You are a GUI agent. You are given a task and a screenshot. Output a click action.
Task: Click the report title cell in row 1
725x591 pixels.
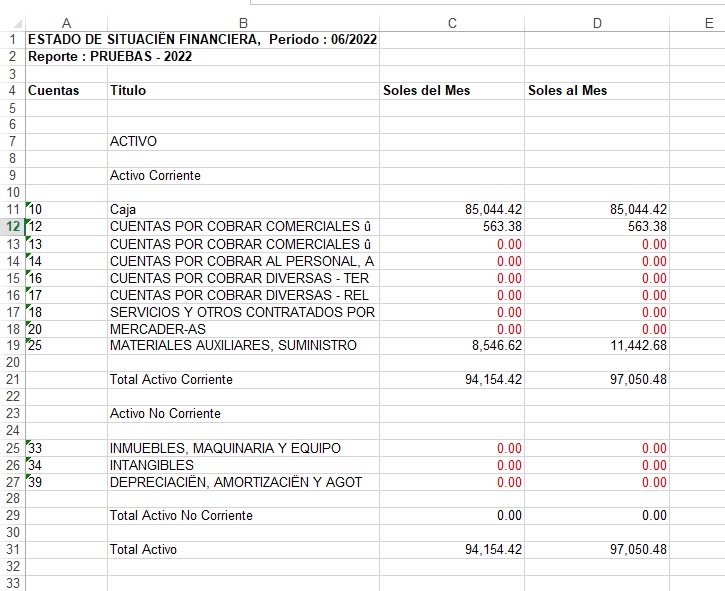[200, 40]
